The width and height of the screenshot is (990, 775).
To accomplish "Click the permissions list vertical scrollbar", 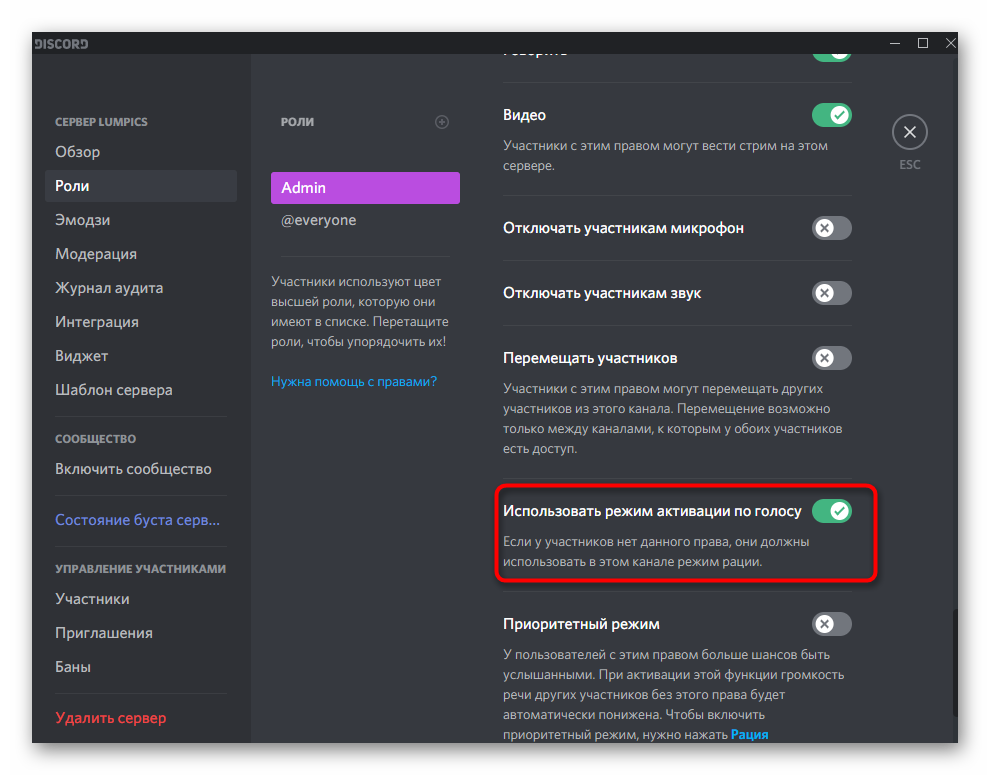I will pyautogui.click(x=953, y=660).
